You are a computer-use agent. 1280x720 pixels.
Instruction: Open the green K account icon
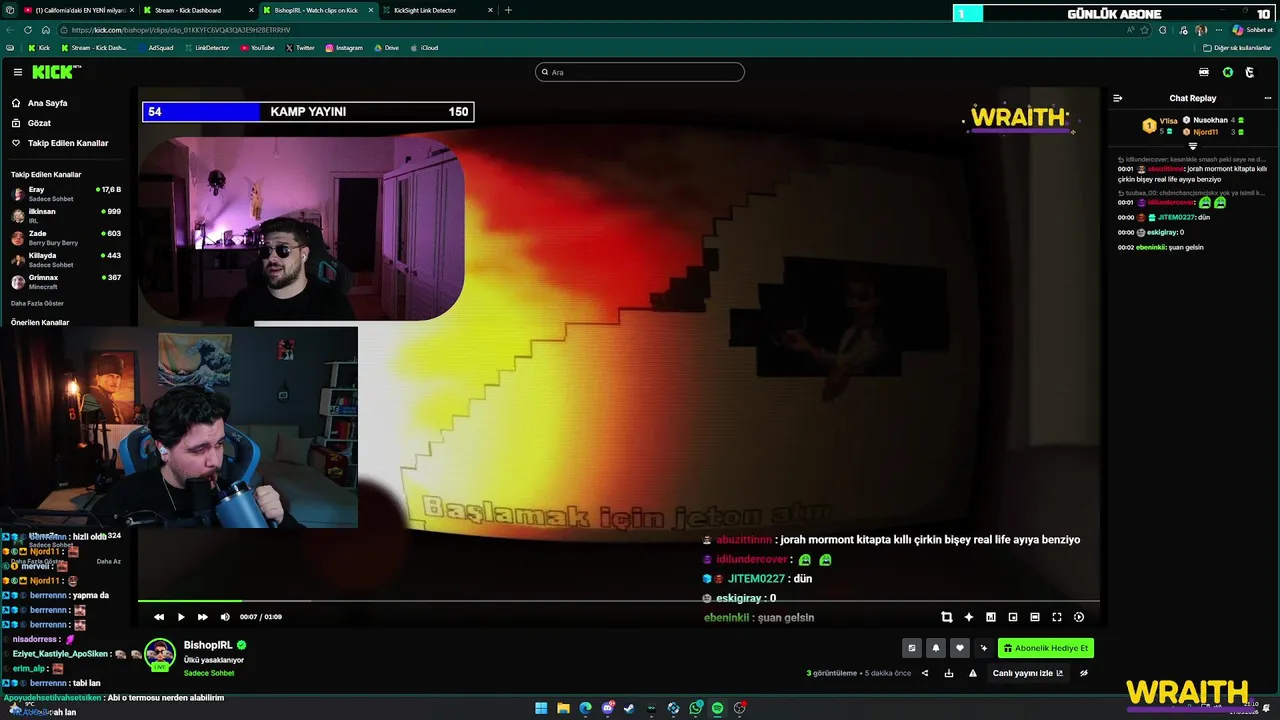(1228, 72)
